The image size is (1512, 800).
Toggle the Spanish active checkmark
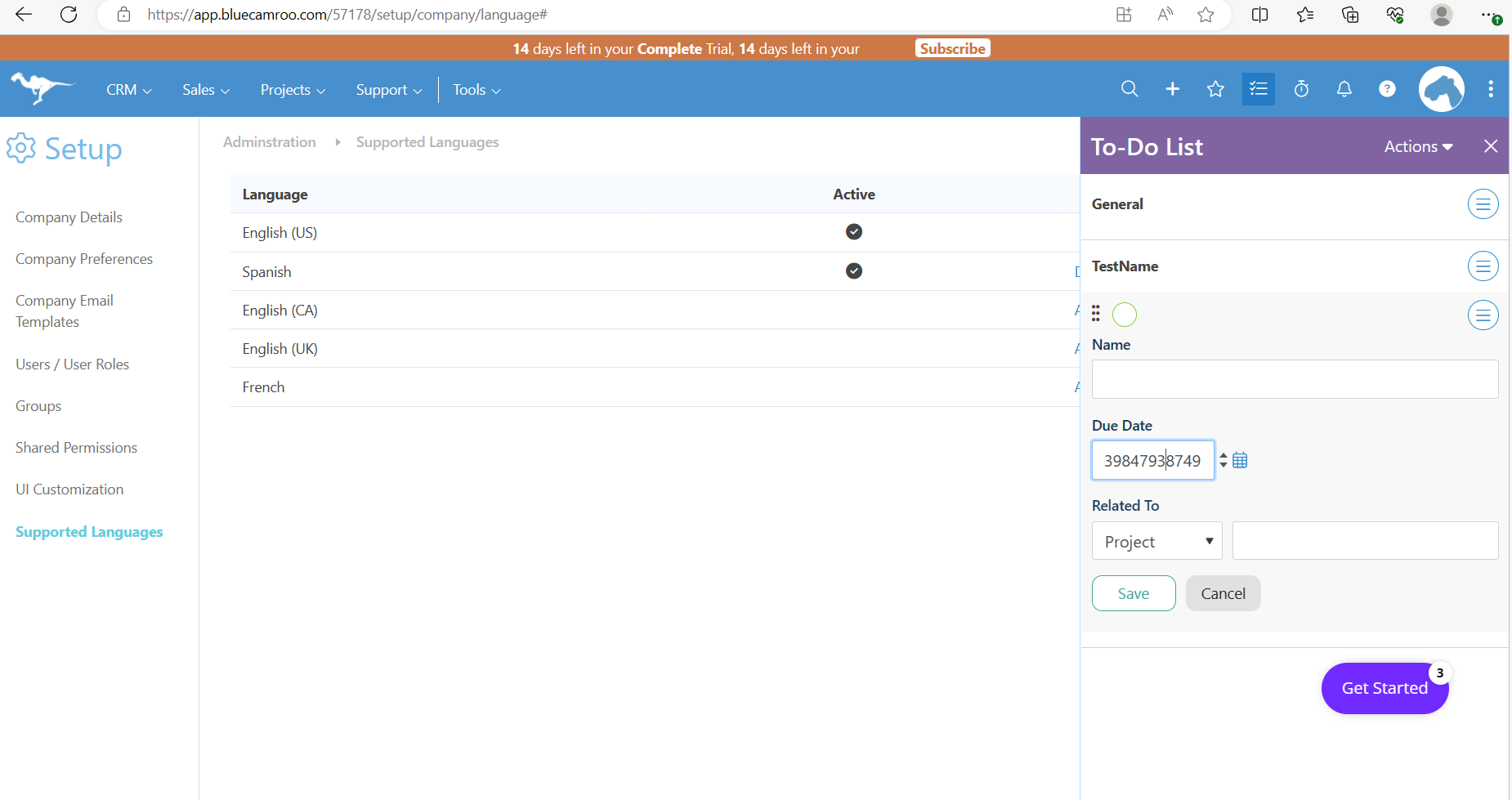[854, 270]
